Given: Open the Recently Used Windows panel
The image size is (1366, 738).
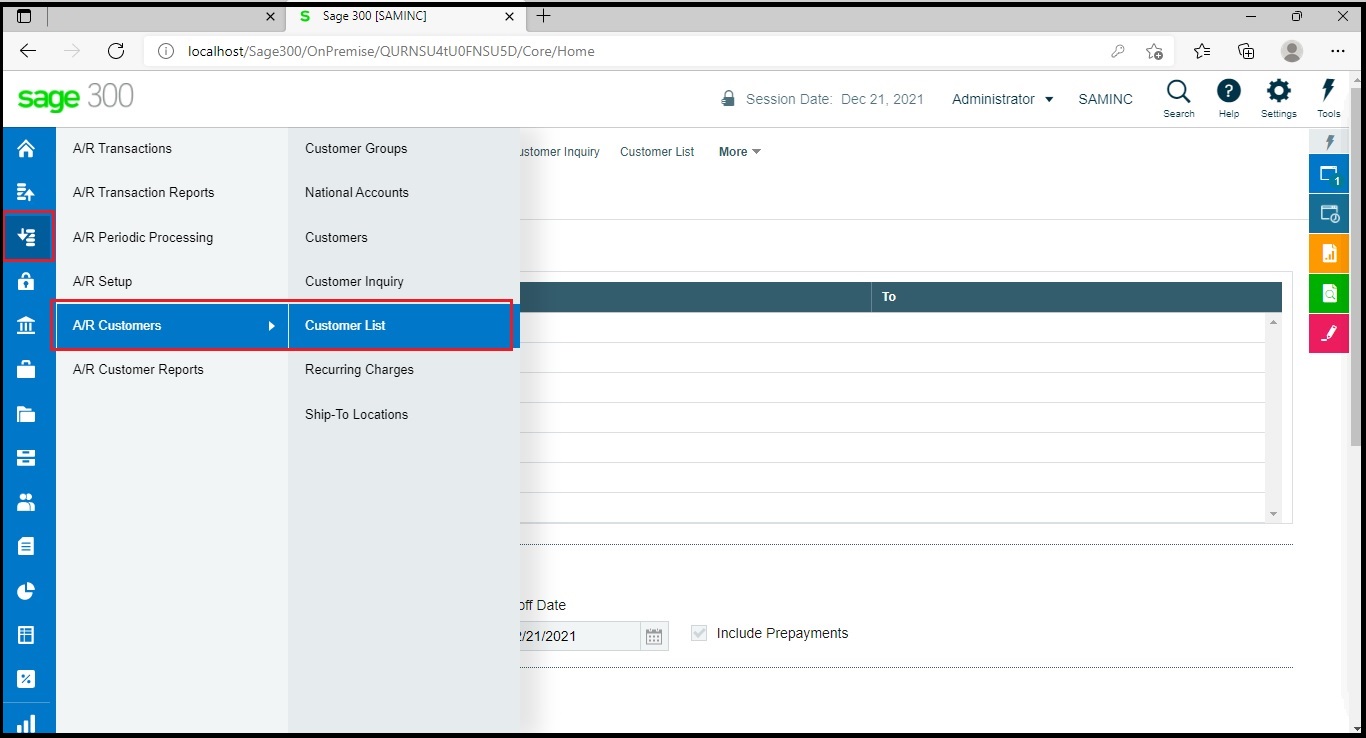Looking at the screenshot, I should pyautogui.click(x=1329, y=213).
